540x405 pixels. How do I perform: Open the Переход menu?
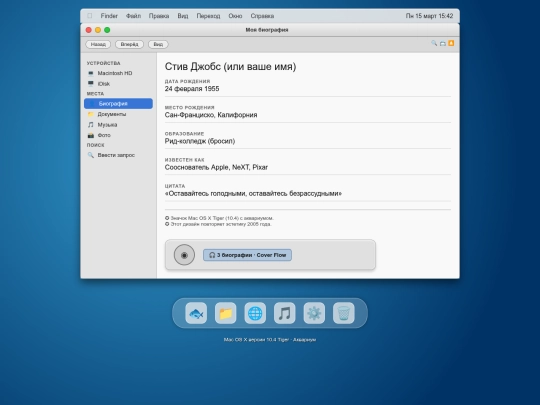pos(208,16)
